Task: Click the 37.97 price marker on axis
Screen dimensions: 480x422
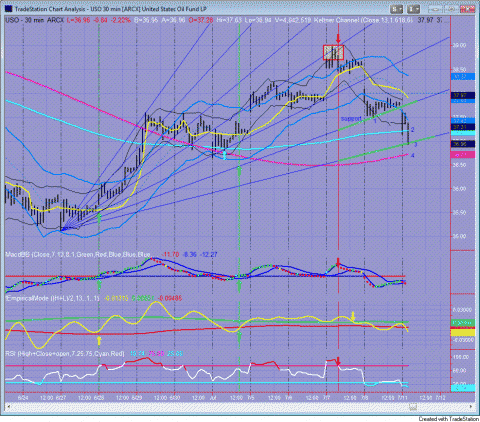Action: click(x=463, y=96)
